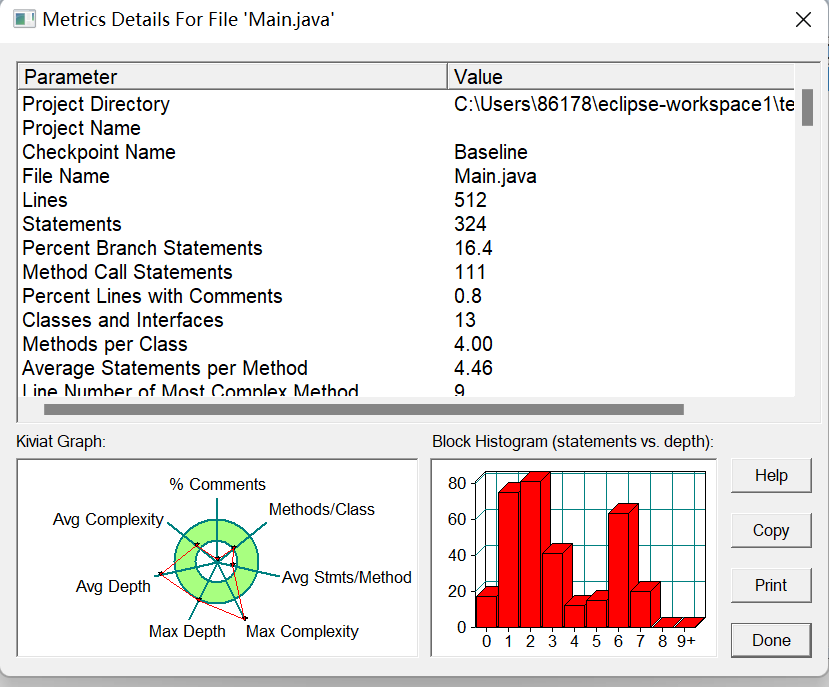Click the Max Depth label

point(187,631)
